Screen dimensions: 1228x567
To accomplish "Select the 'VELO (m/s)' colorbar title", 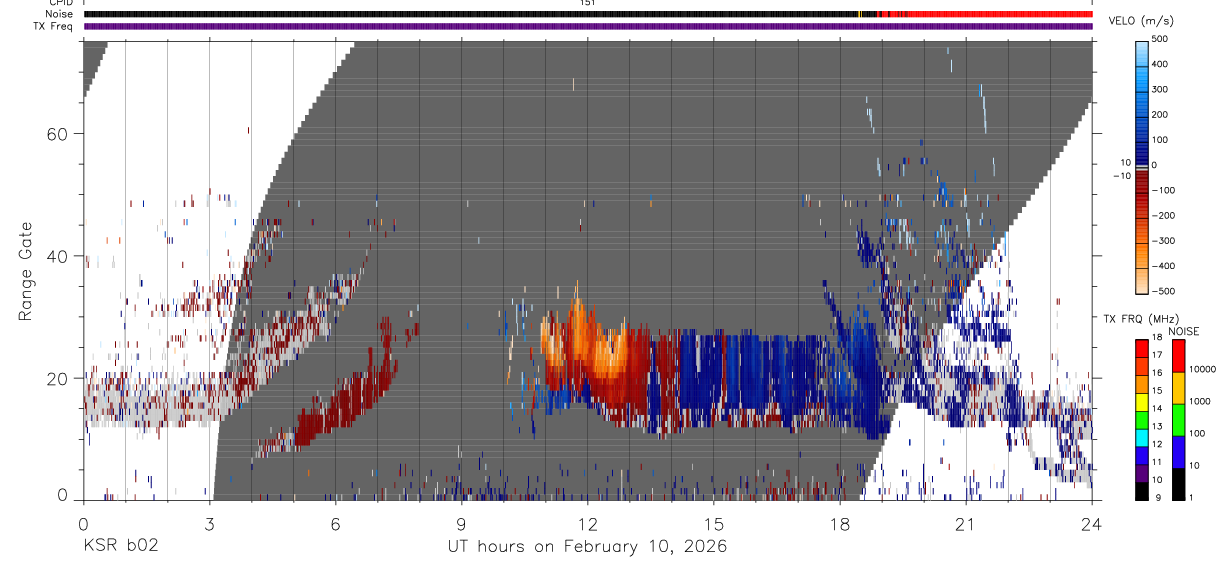I will coord(1141,21).
